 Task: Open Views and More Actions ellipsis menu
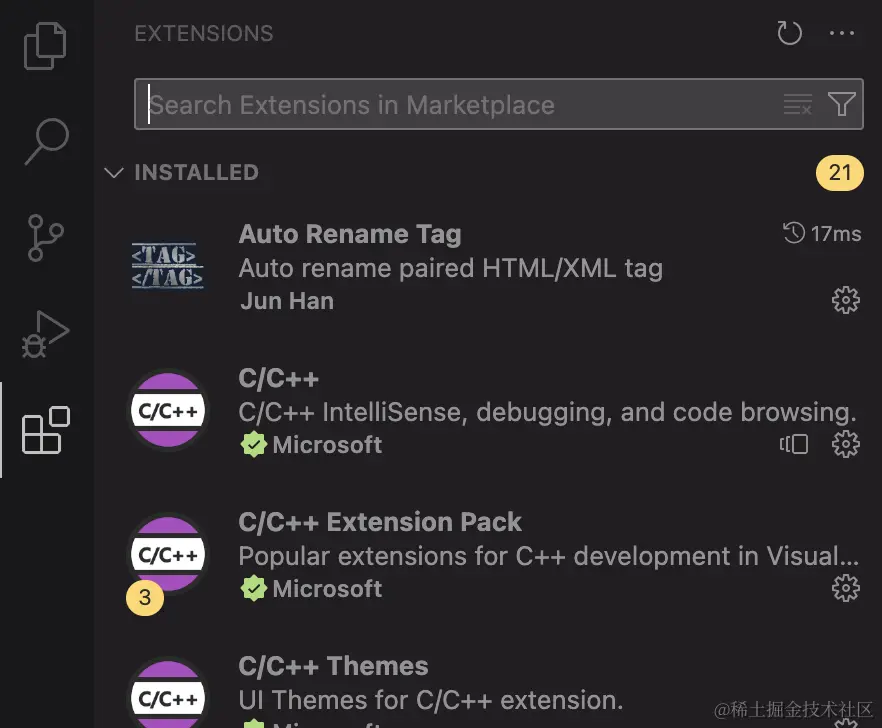click(843, 34)
